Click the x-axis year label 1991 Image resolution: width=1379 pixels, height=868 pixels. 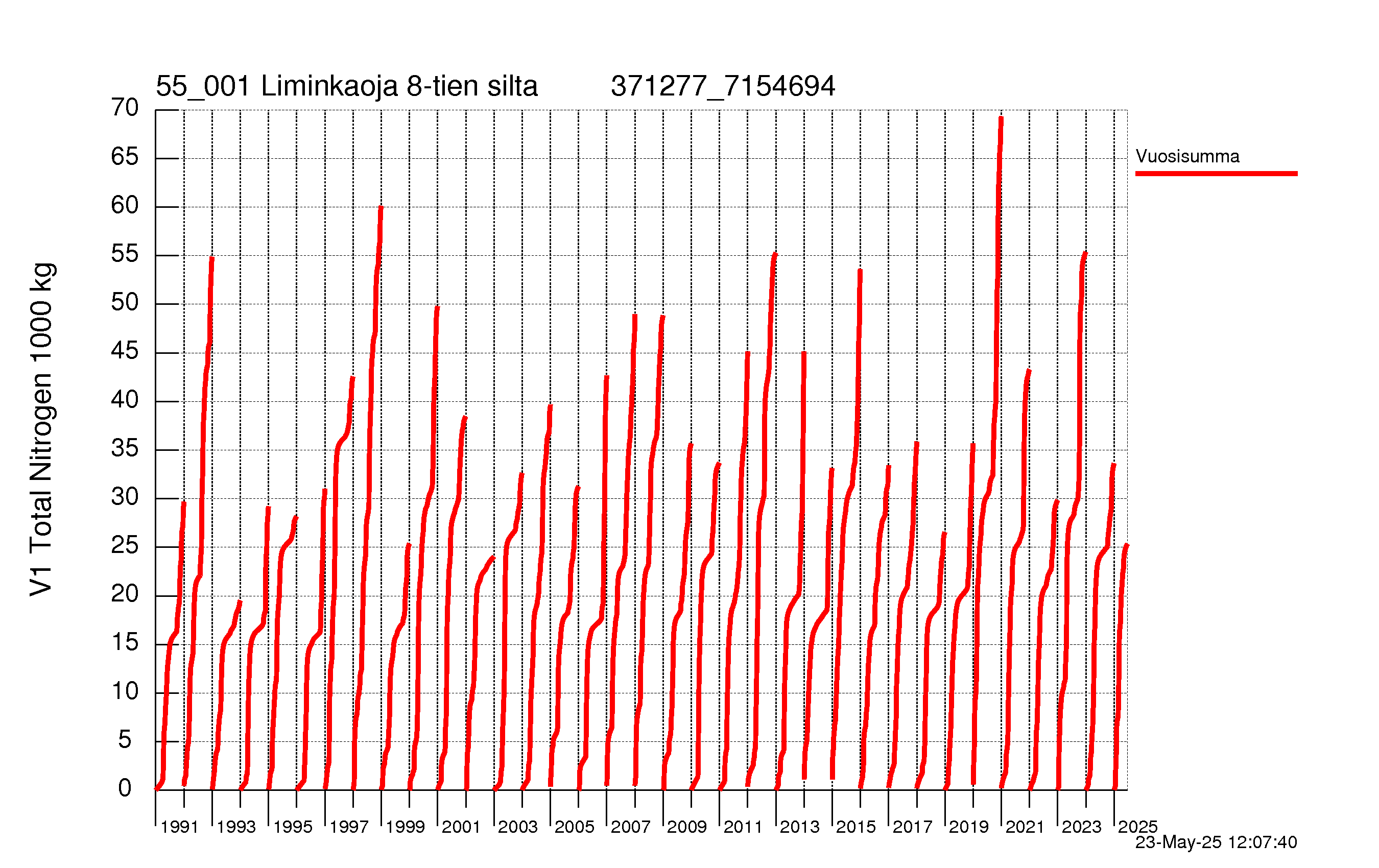click(x=179, y=827)
